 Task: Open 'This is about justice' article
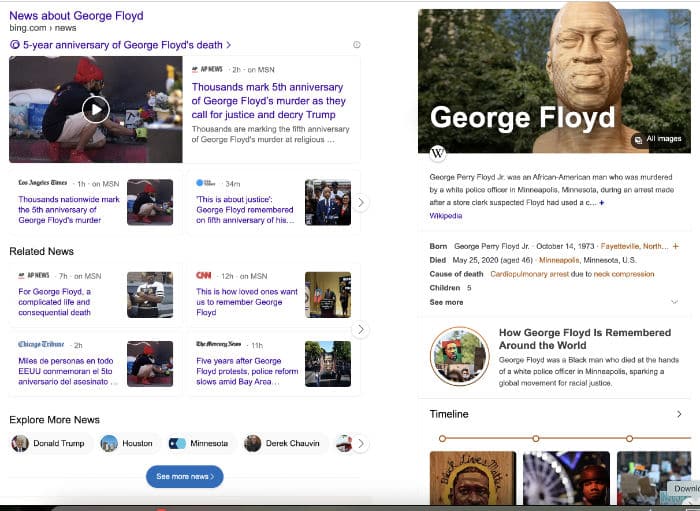coord(245,210)
